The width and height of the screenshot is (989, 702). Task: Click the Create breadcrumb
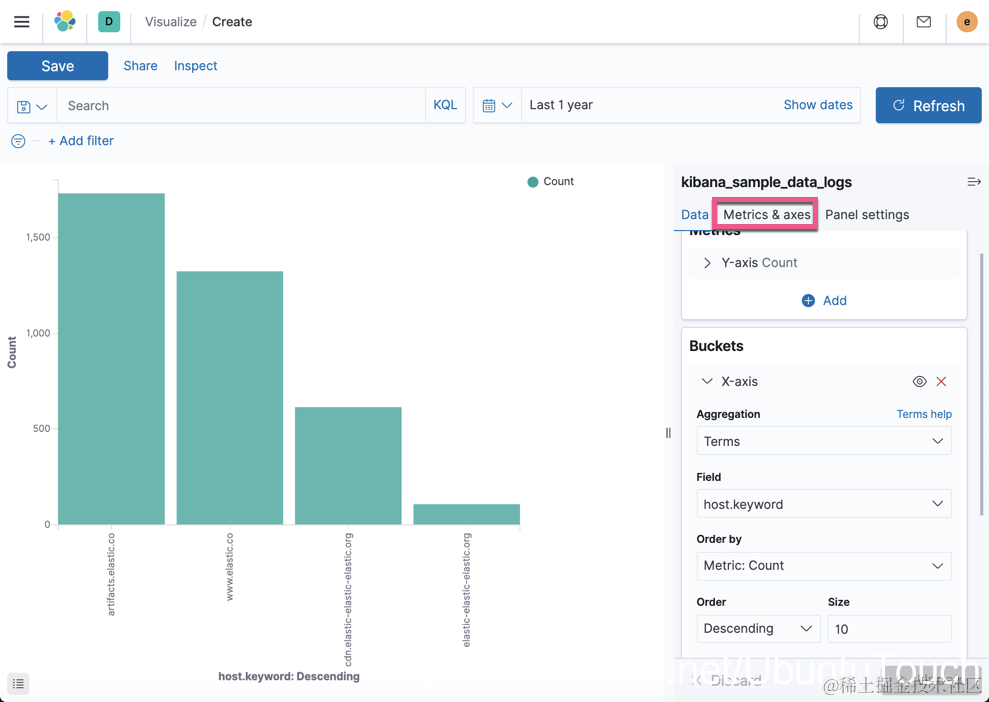(231, 21)
